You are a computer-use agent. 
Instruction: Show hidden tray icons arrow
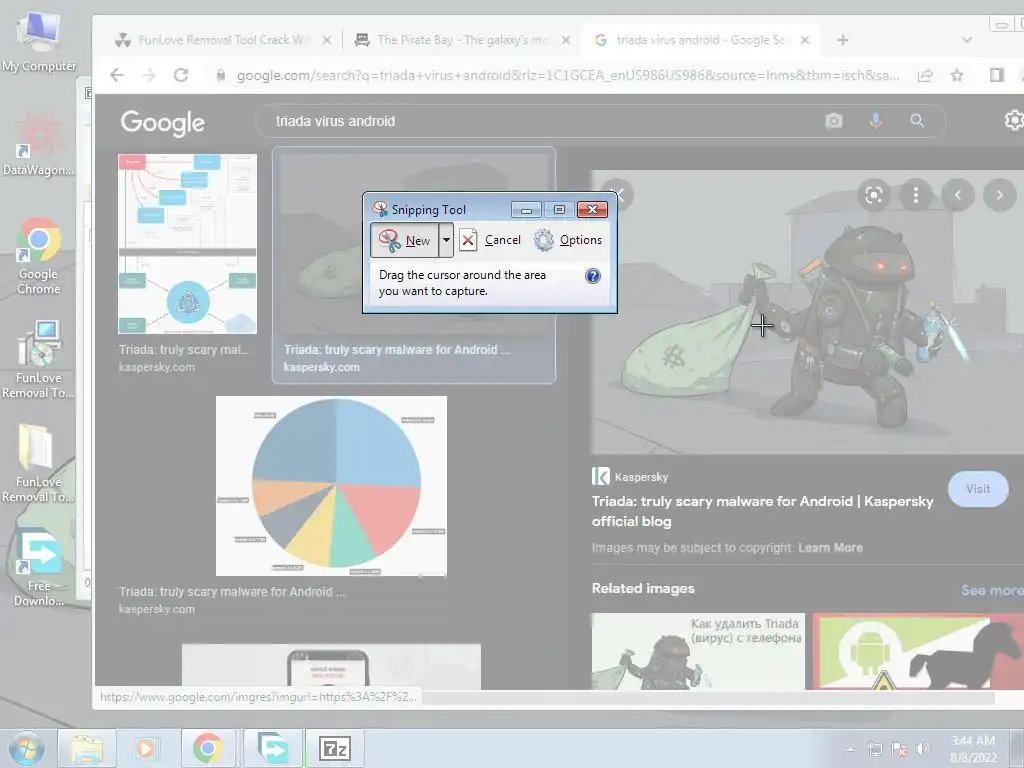[x=850, y=749]
